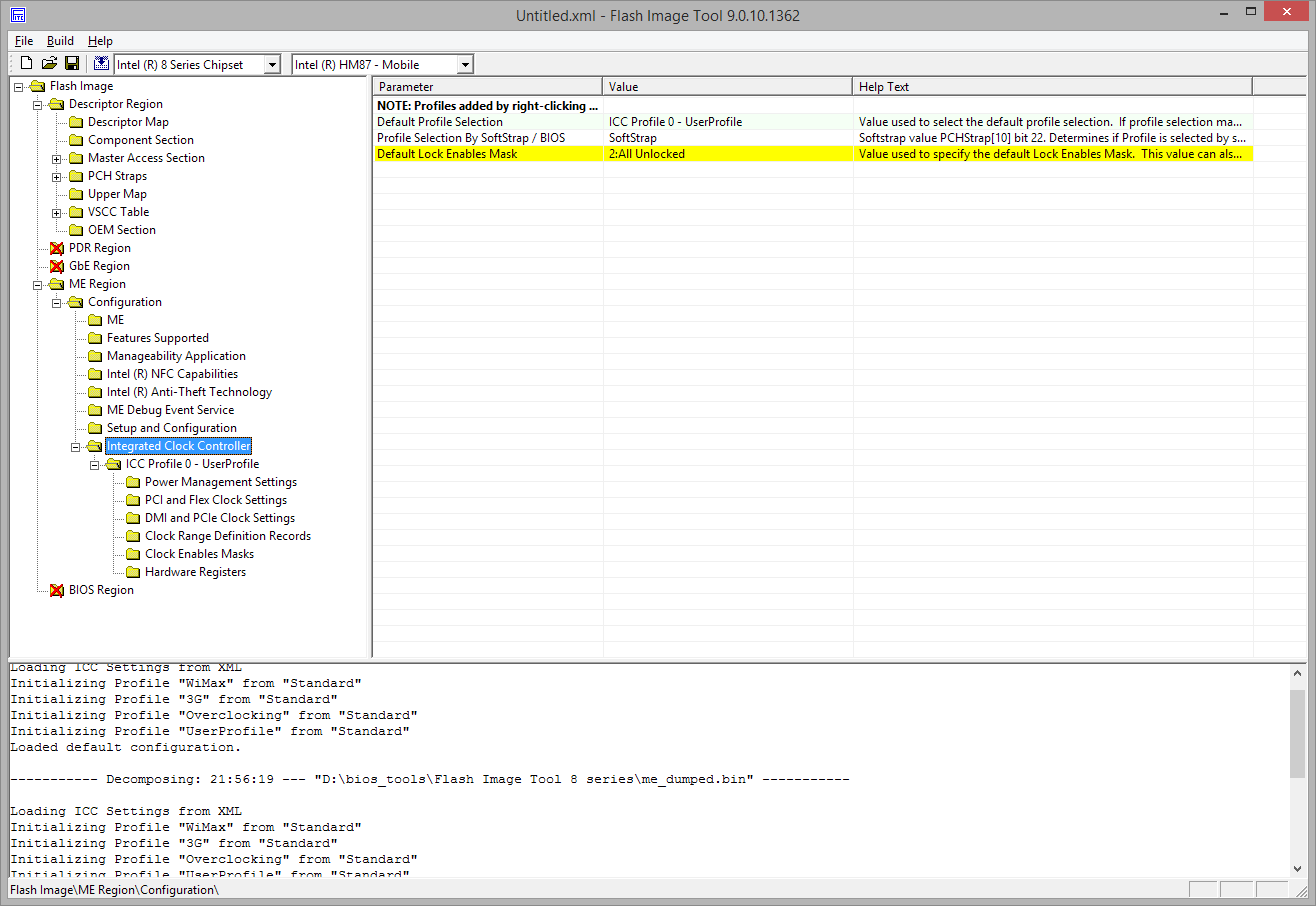The height and width of the screenshot is (906, 1316).
Task: Select the PCH Straps tree label
Action: pyautogui.click(x=117, y=176)
